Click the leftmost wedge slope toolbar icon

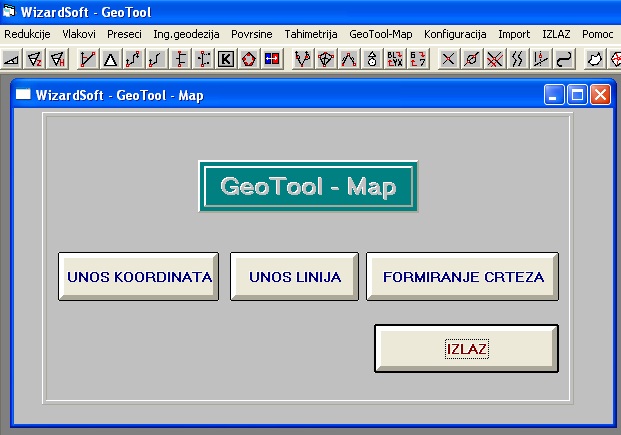click(x=12, y=60)
